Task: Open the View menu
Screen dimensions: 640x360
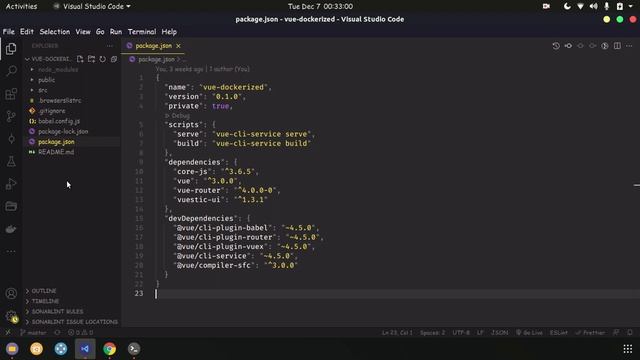Action: (x=83, y=32)
